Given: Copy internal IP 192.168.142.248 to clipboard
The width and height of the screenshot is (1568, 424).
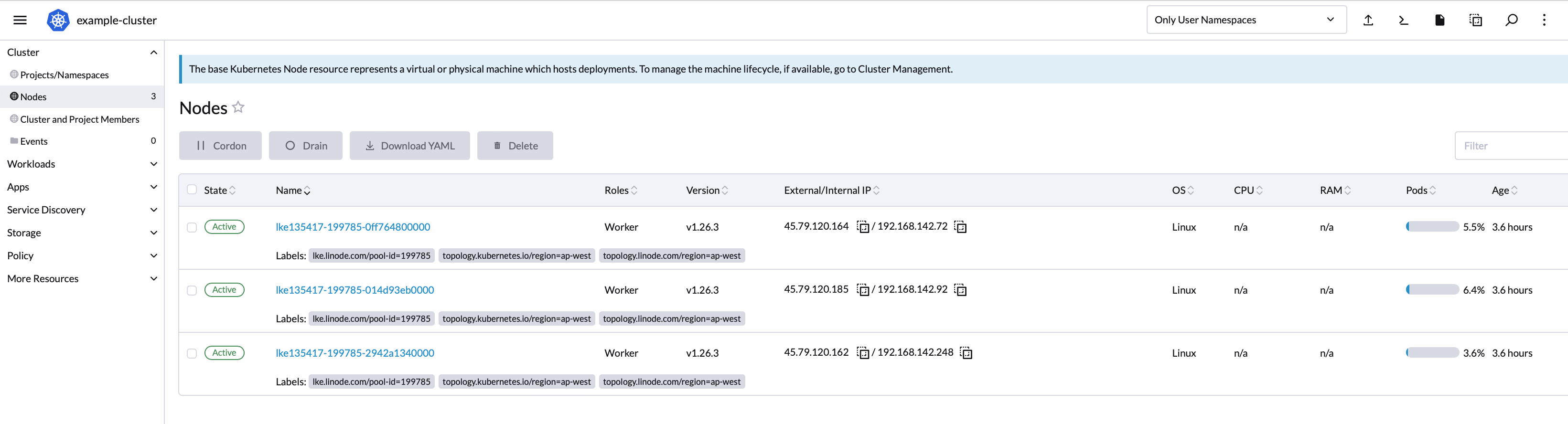Looking at the screenshot, I should click(x=966, y=353).
